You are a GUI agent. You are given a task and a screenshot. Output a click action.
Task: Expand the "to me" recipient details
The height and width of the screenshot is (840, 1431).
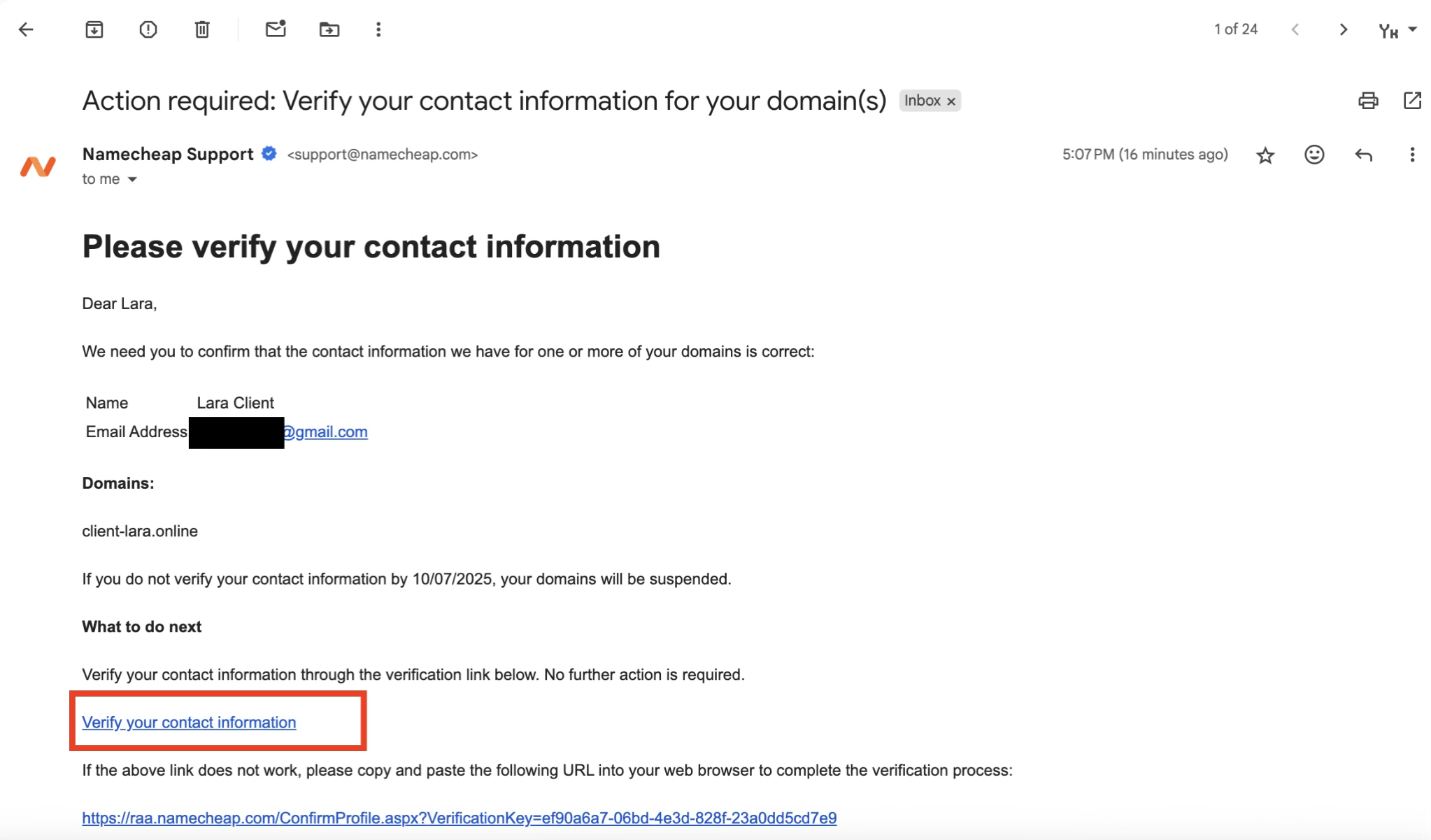coord(132,180)
